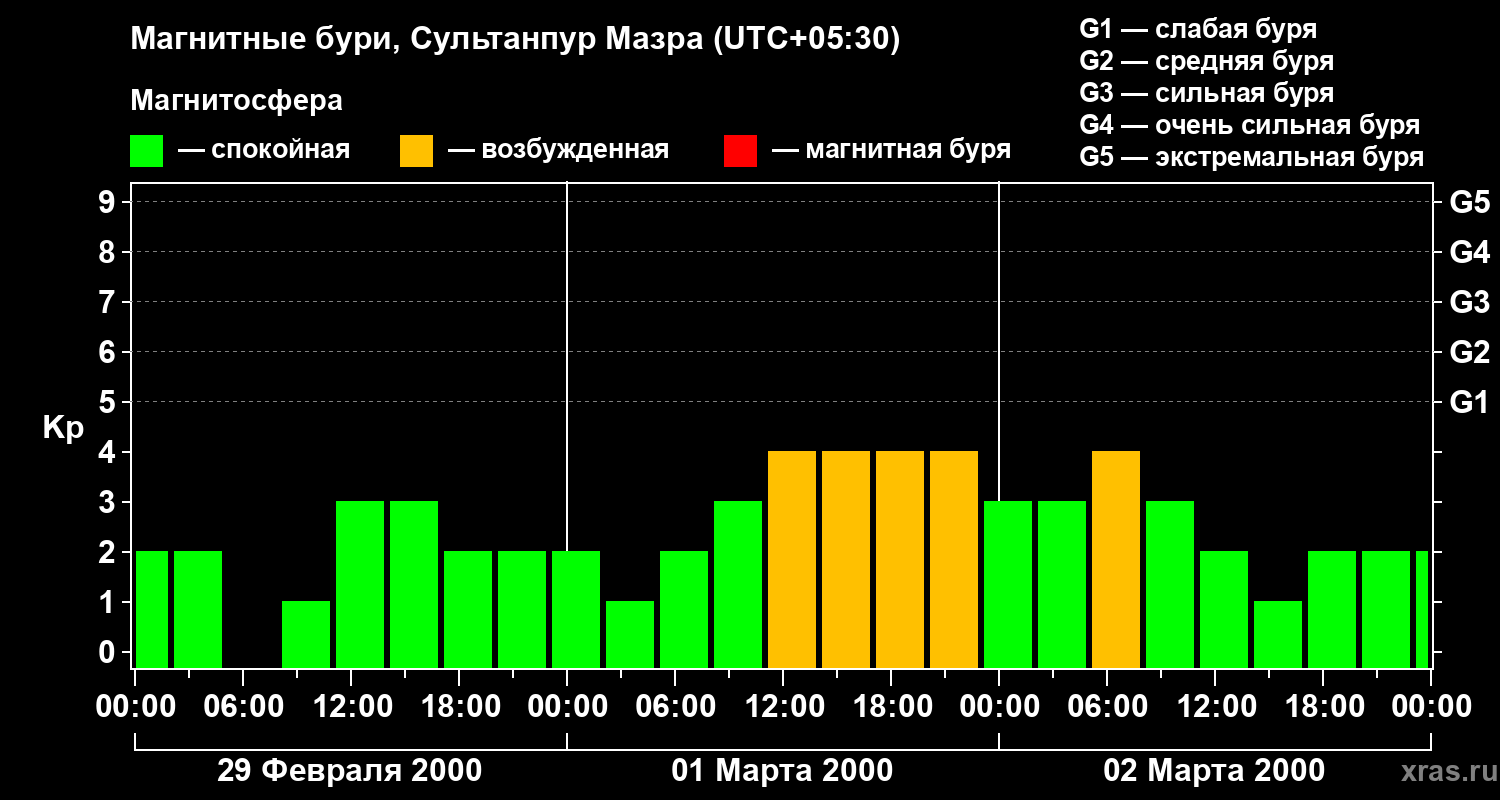Click the Kp 1 green bar on 01 Марта
Screen dimensions: 1500x800
coord(630,635)
